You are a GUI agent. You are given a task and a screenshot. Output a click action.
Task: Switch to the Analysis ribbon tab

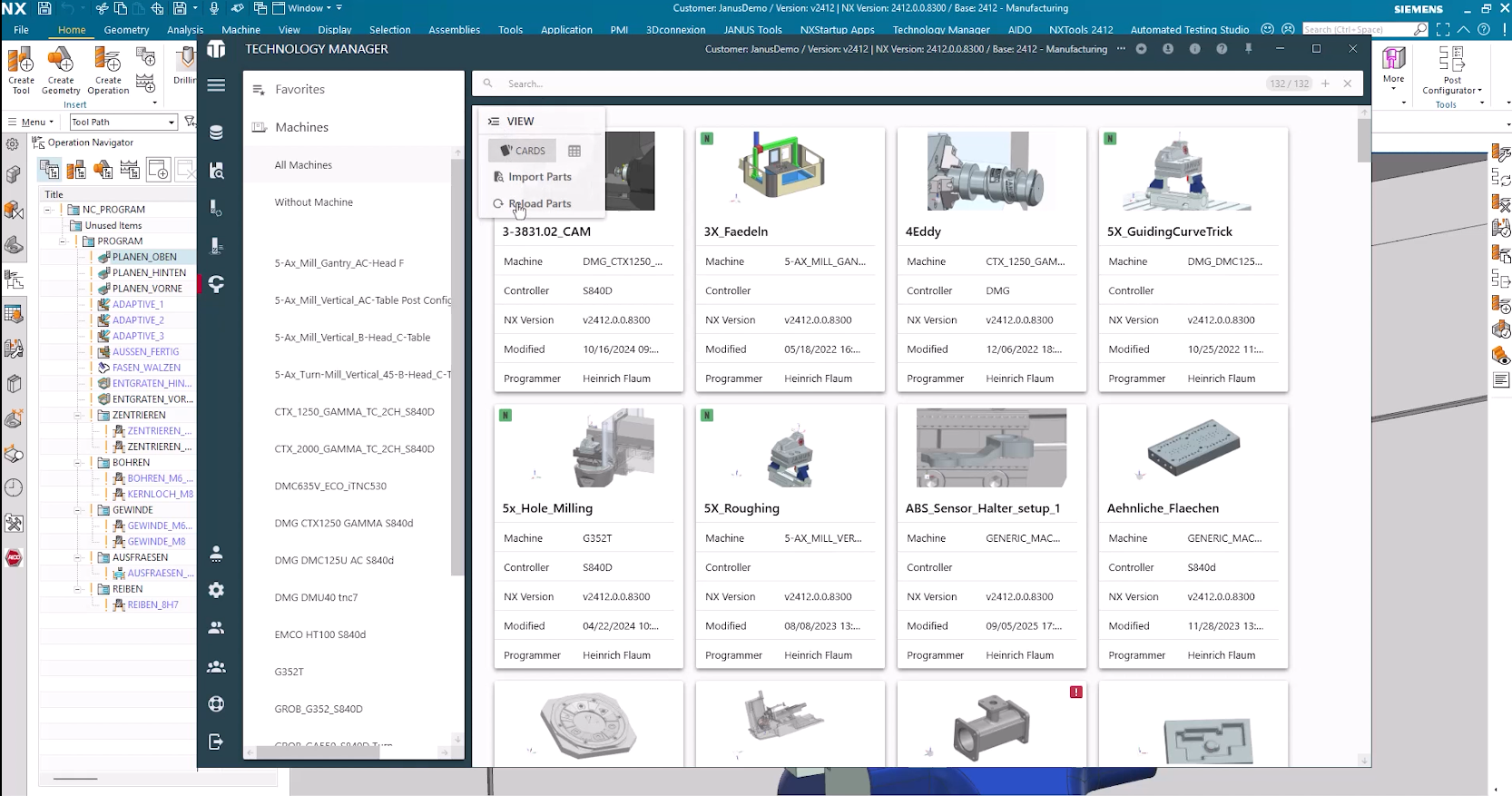tap(185, 30)
